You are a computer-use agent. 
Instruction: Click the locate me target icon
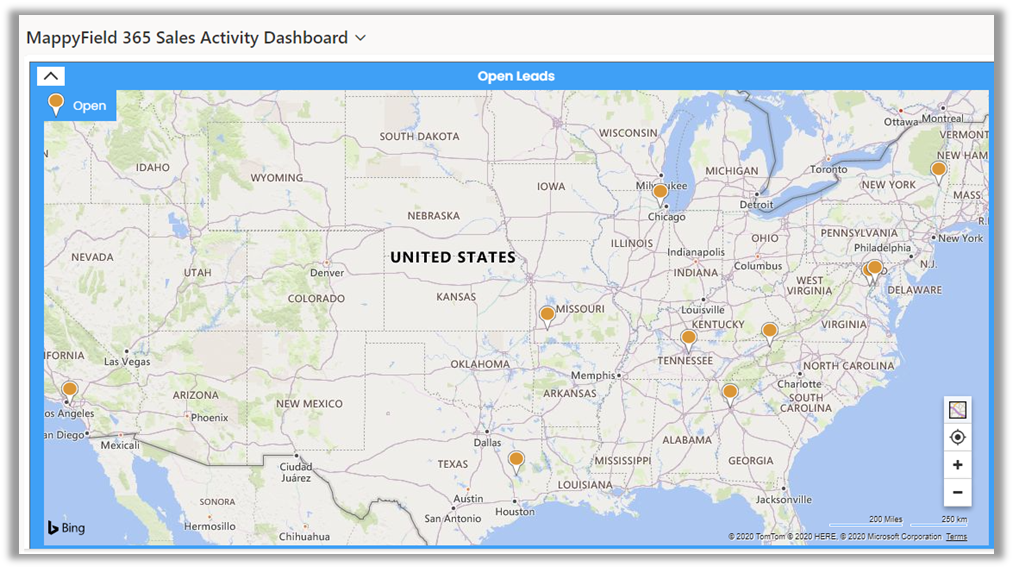[x=957, y=437]
